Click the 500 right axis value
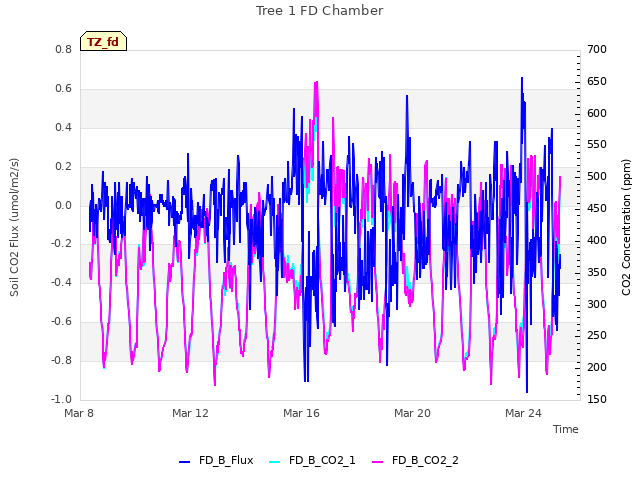 click(x=597, y=176)
